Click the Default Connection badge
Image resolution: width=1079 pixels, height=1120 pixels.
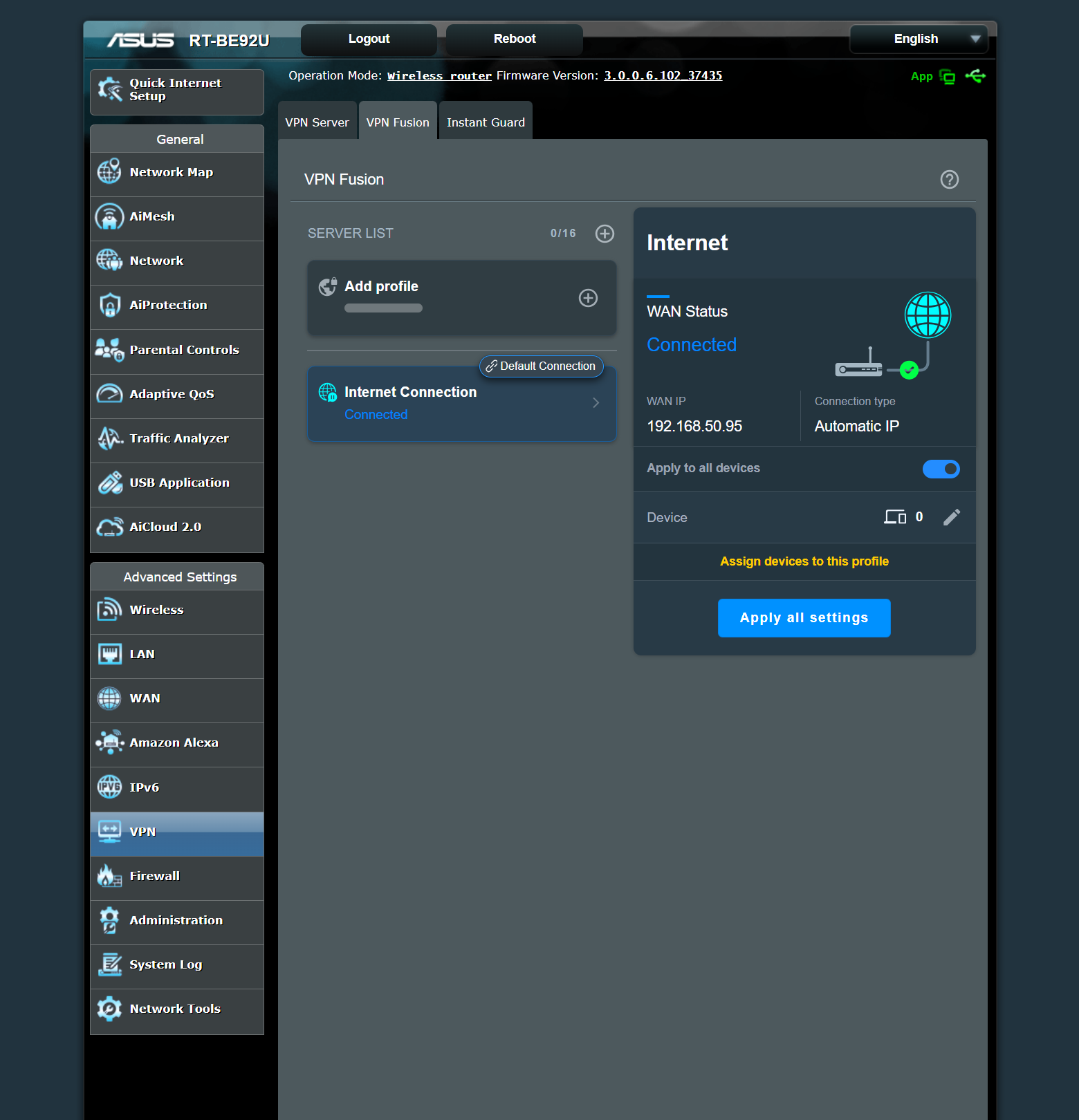point(542,366)
